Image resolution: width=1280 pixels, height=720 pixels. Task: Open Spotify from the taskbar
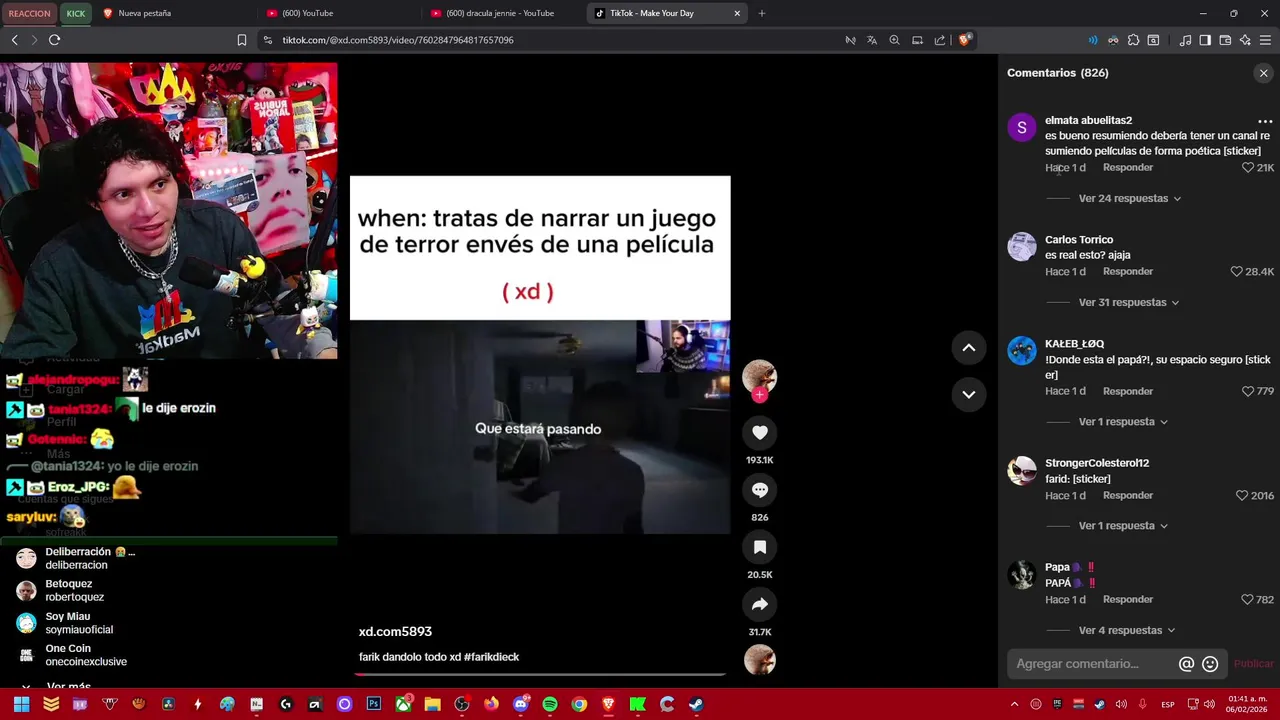click(550, 704)
